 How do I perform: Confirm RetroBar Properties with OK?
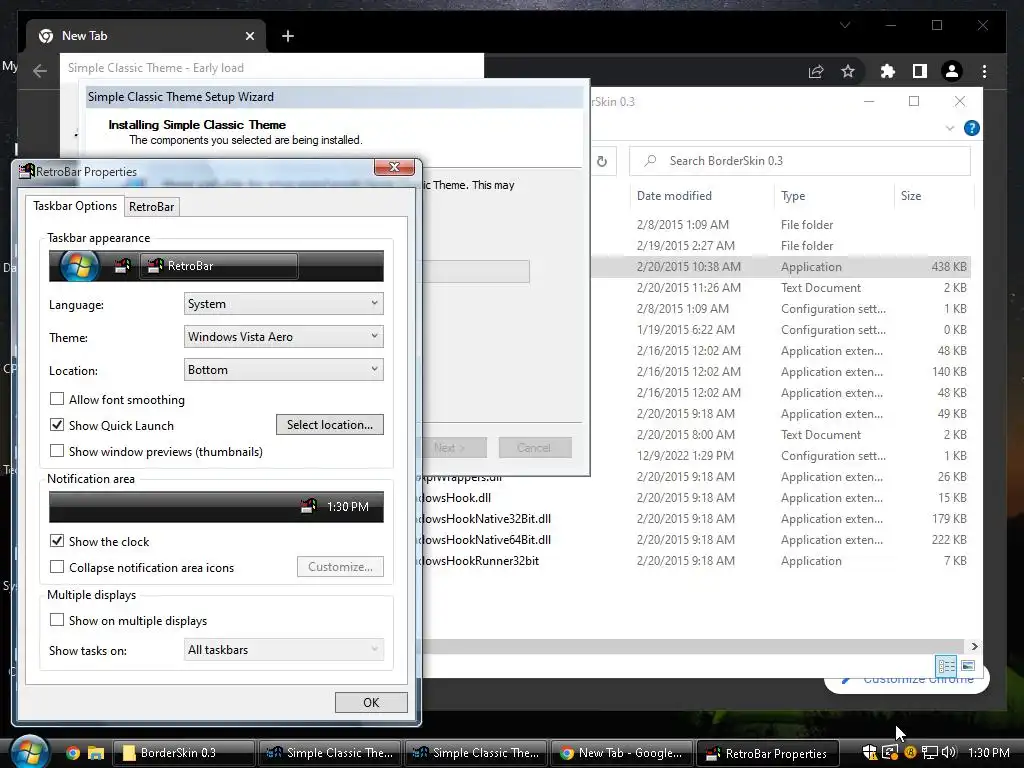[x=371, y=703]
